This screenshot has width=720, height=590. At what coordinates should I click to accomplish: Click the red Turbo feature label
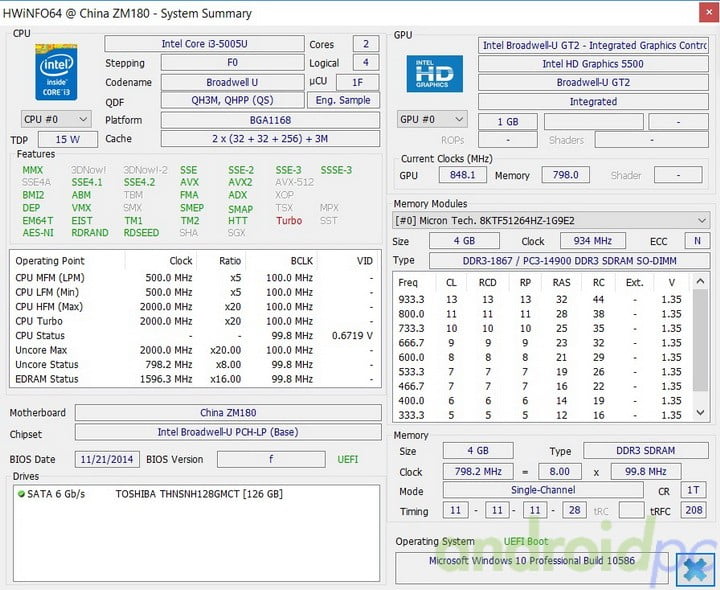[289, 220]
